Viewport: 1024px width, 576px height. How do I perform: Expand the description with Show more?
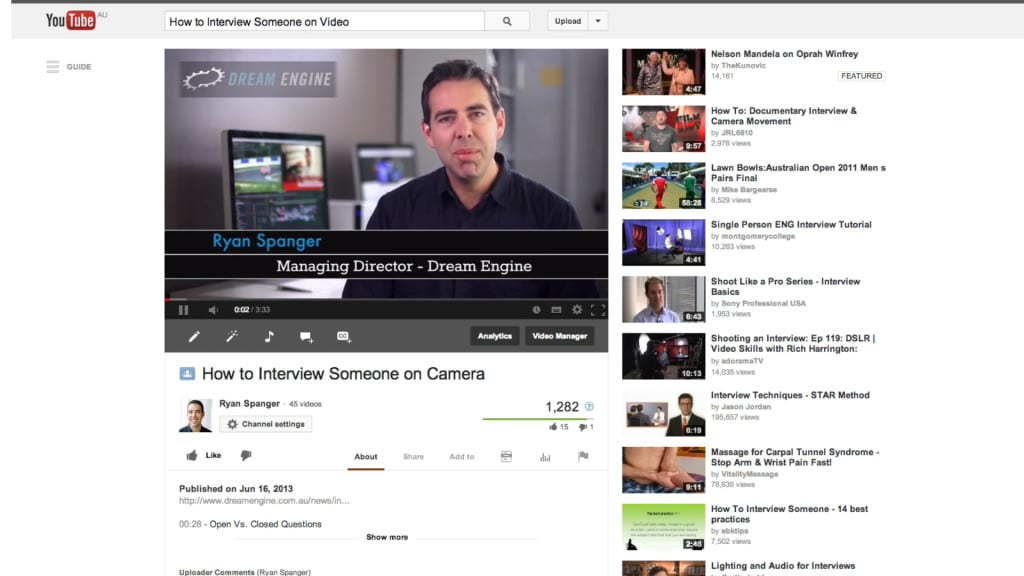point(387,537)
